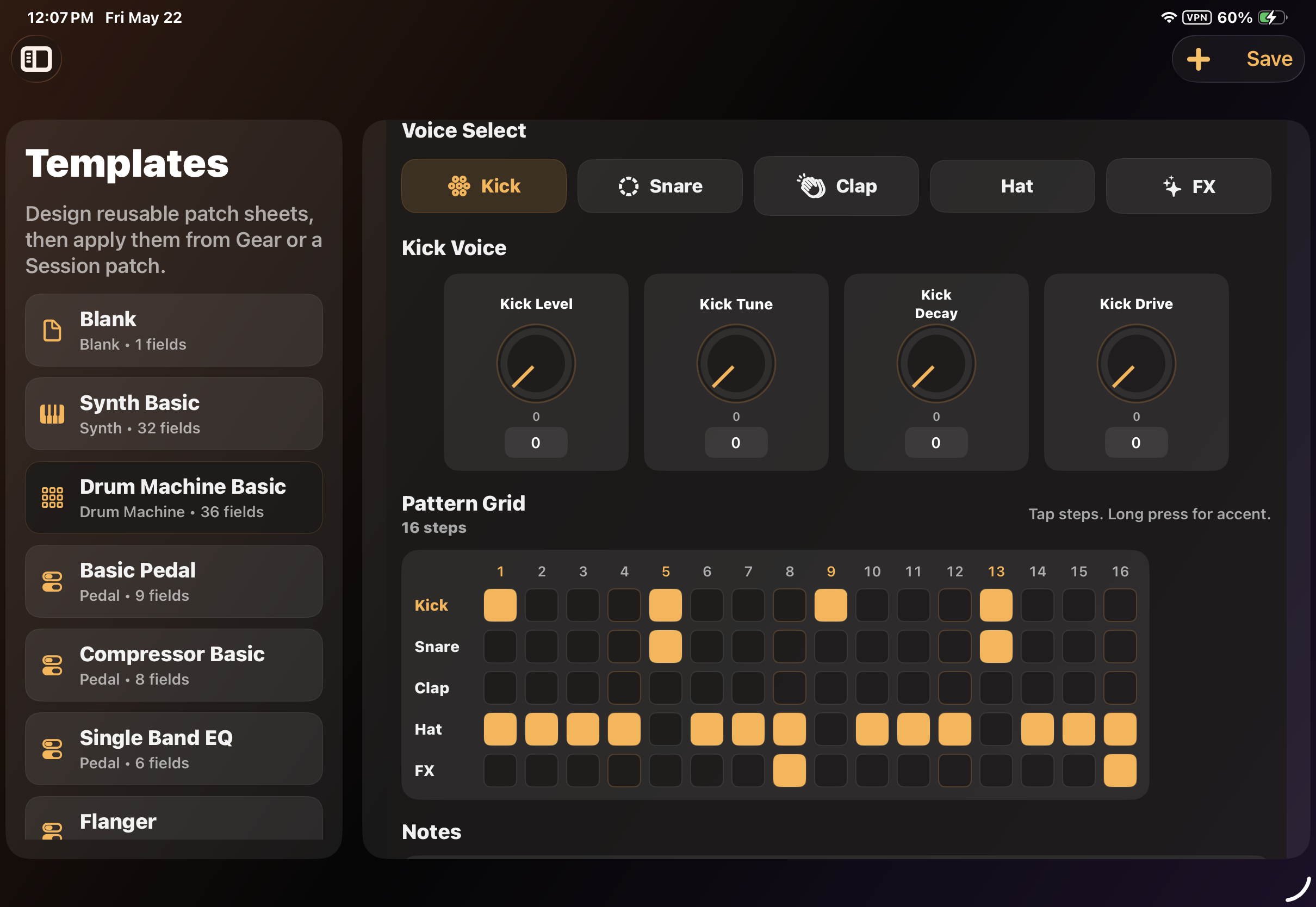Viewport: 1316px width, 907px height.
Task: Click the Kick Drive value field
Action: pyautogui.click(x=1136, y=443)
